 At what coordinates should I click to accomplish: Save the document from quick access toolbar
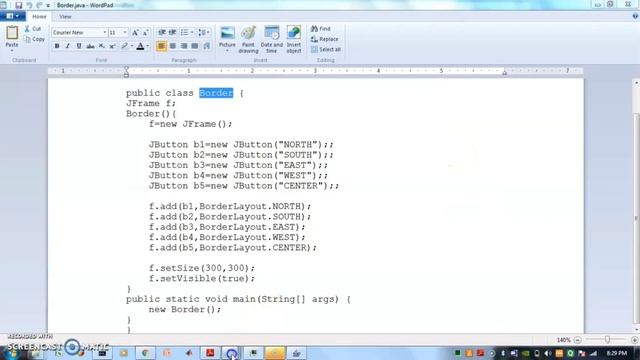19,5
